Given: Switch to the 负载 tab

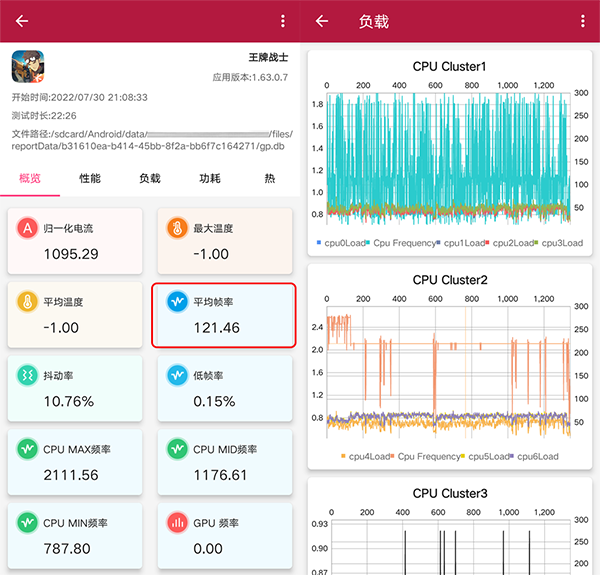Looking at the screenshot, I should [150, 178].
